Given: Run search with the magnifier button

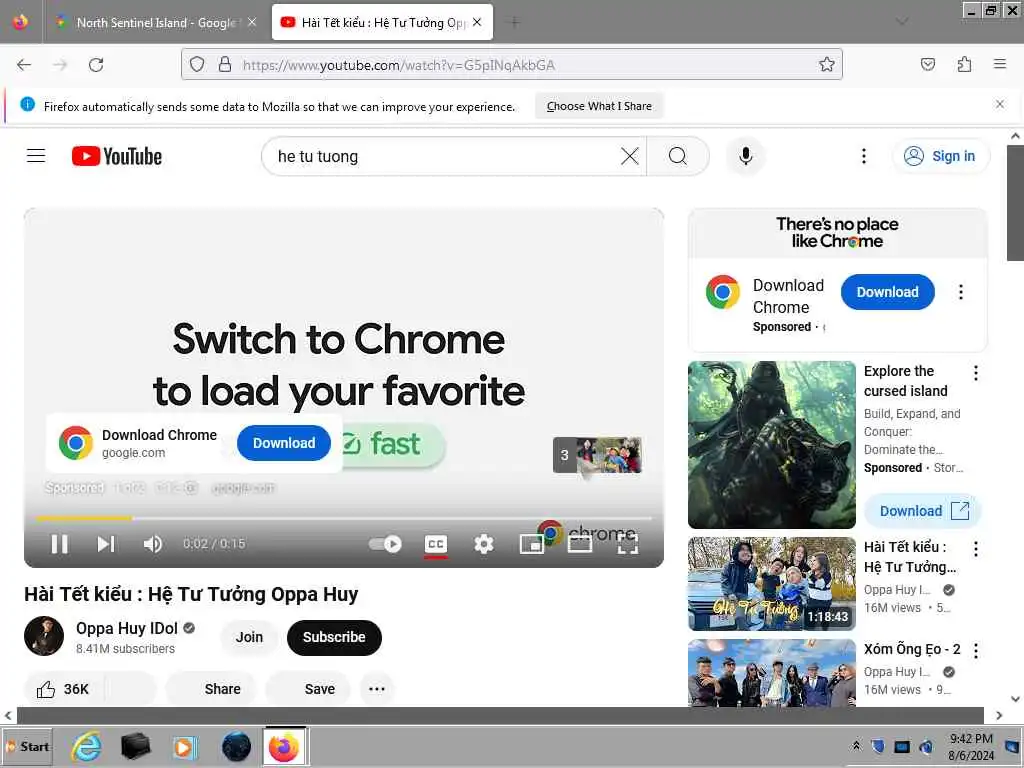Looking at the screenshot, I should click(678, 156).
